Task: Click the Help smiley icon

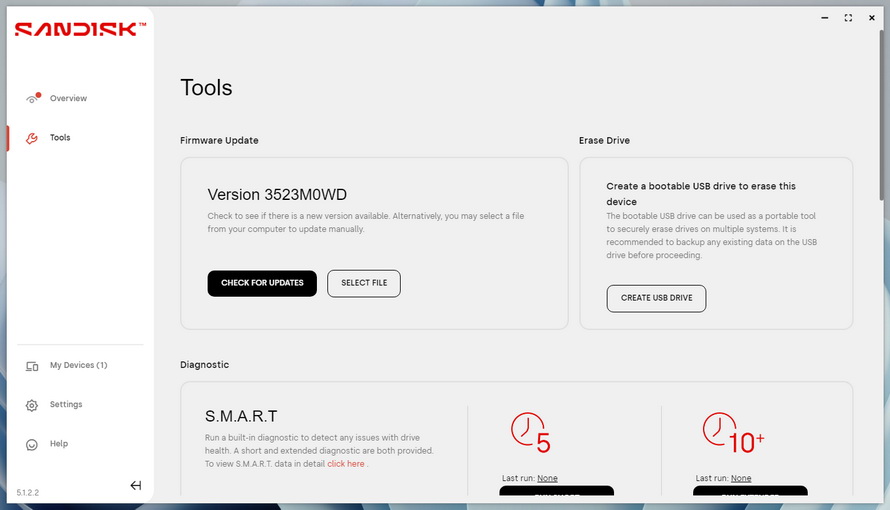Action: pyautogui.click(x=32, y=444)
